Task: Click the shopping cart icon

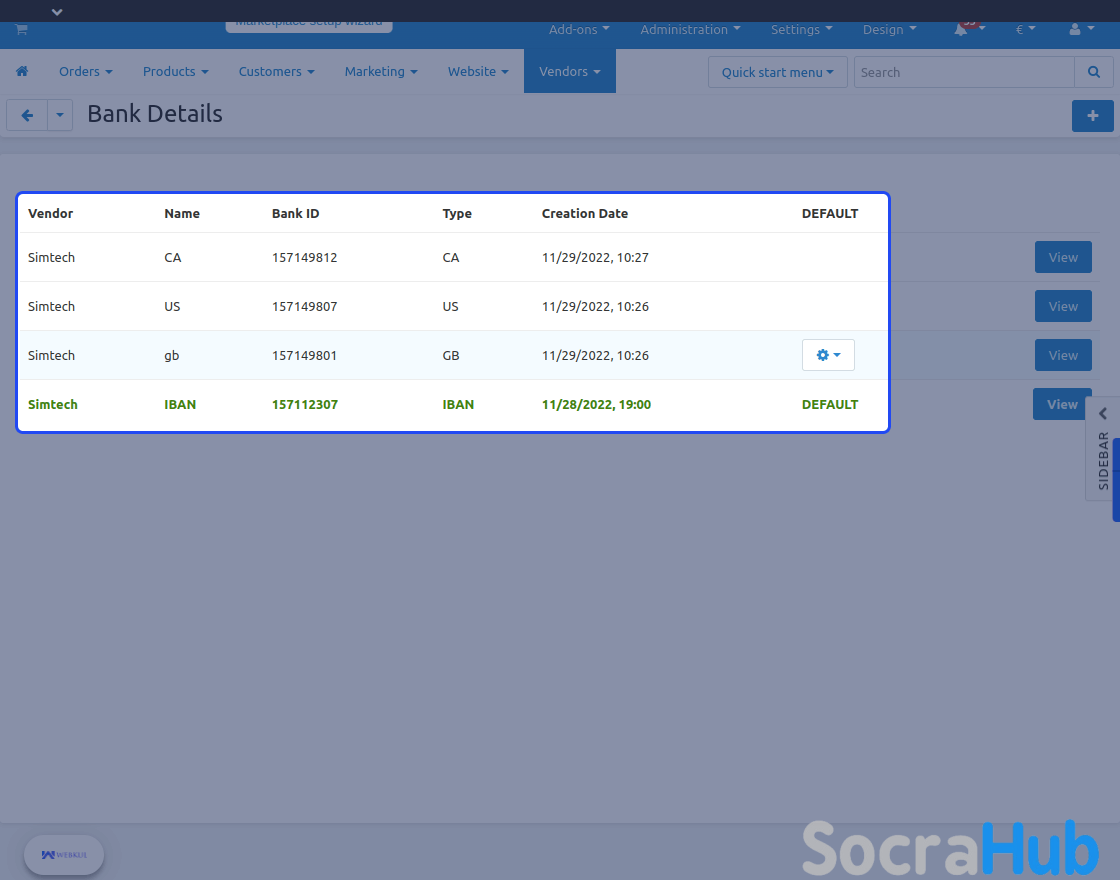Action: (x=21, y=30)
